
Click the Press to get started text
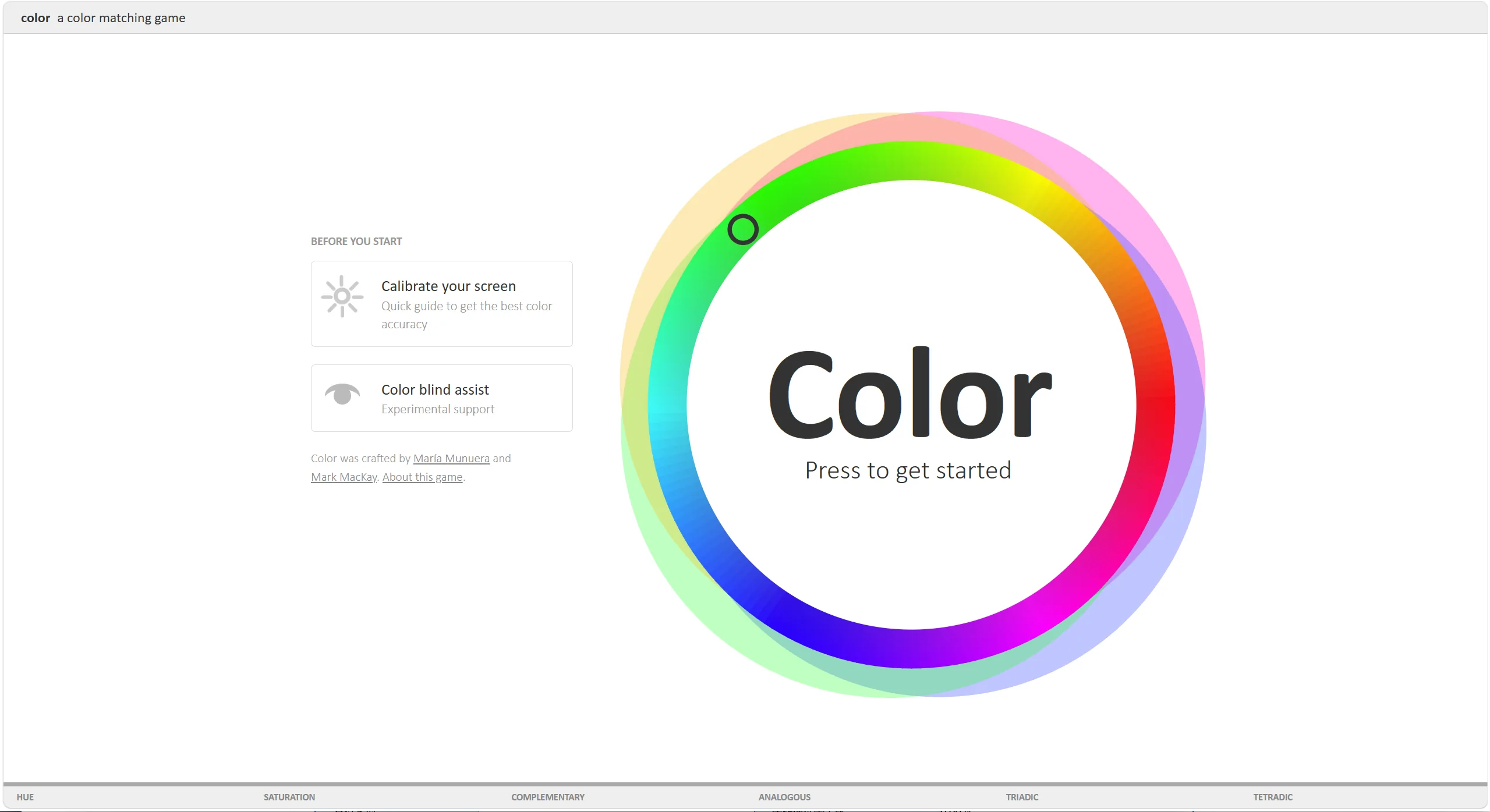(908, 470)
